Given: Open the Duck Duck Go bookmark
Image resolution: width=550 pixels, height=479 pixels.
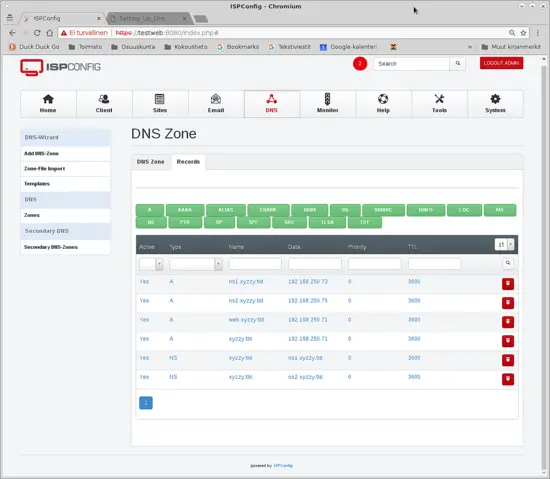Looking at the screenshot, I should (34, 47).
